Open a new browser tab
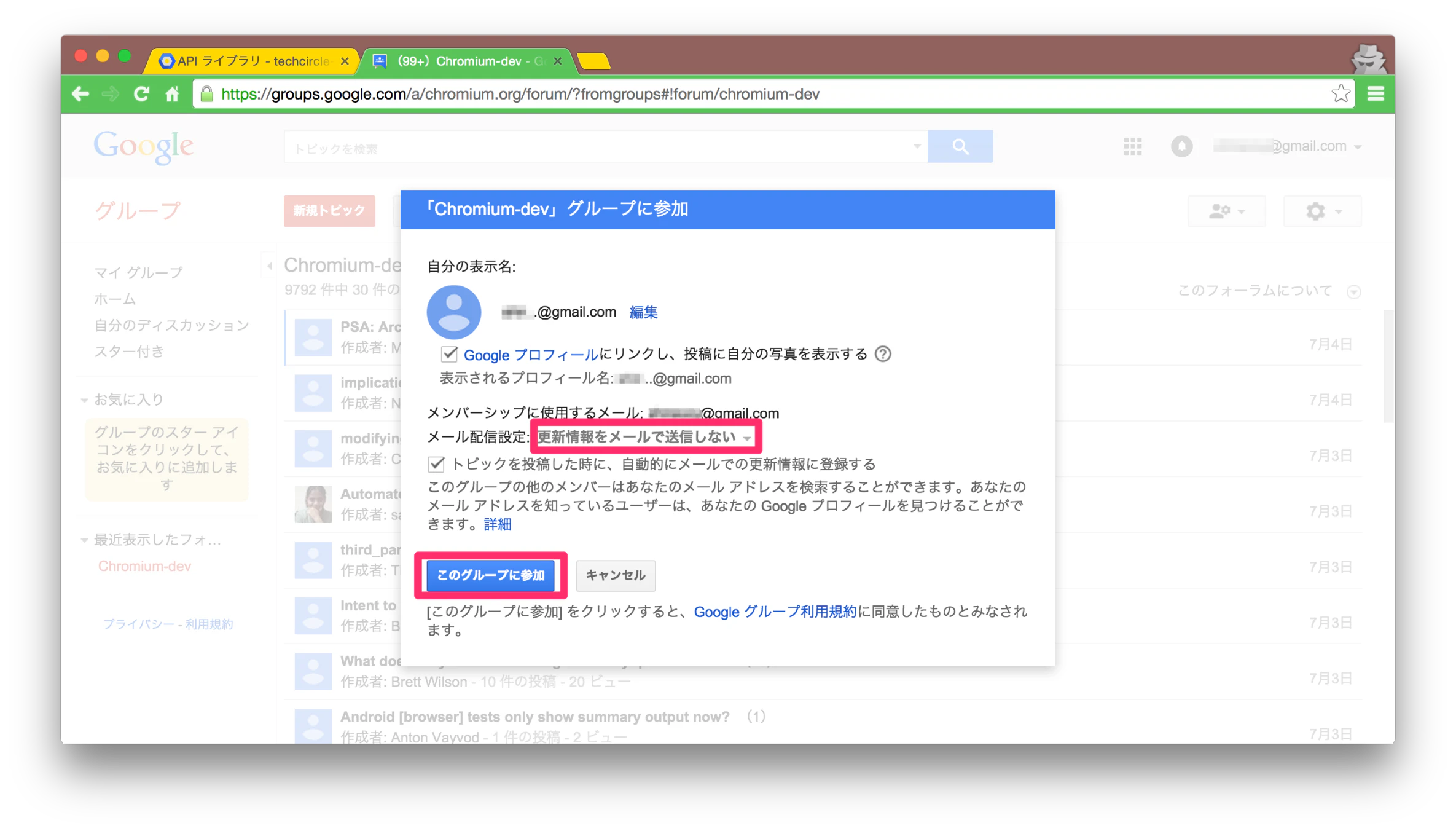Image resolution: width=1456 pixels, height=831 pixels. (593, 61)
